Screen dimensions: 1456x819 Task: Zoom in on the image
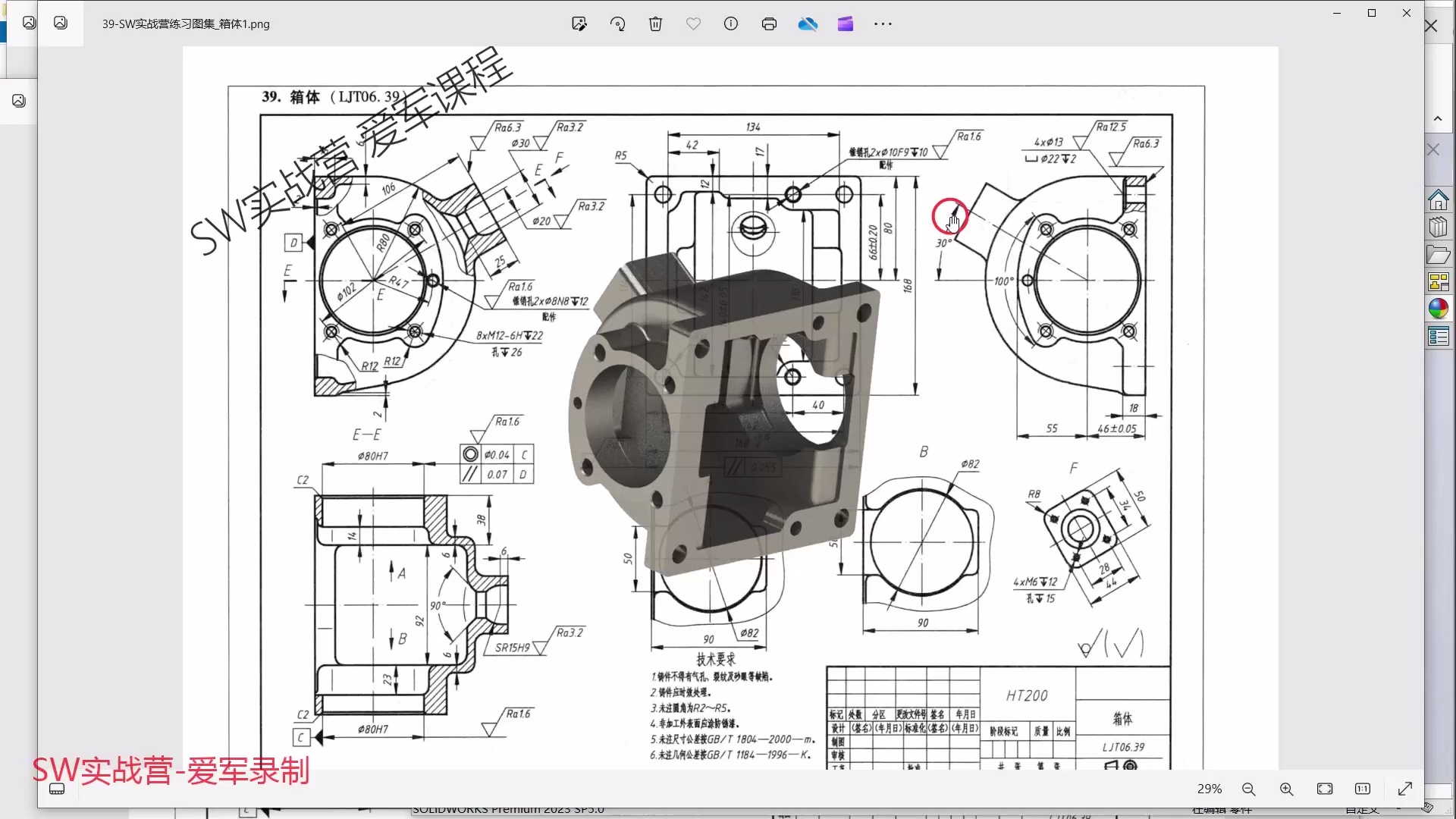point(1287,789)
